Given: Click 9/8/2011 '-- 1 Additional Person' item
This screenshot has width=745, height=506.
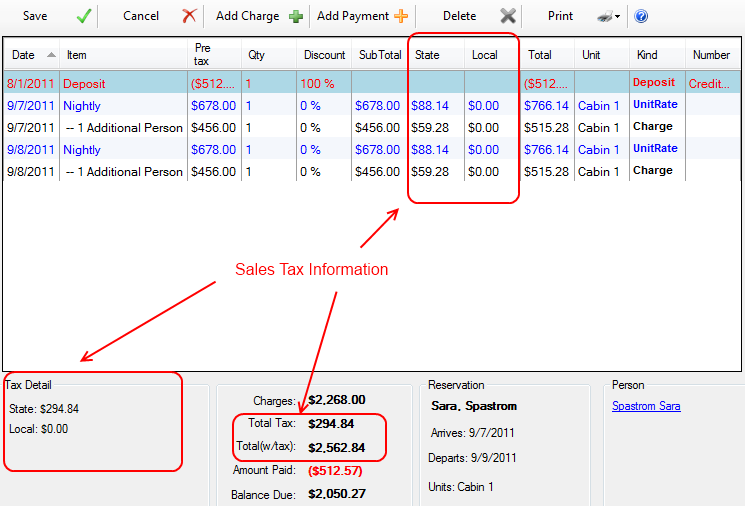Looking at the screenshot, I should point(124,172).
